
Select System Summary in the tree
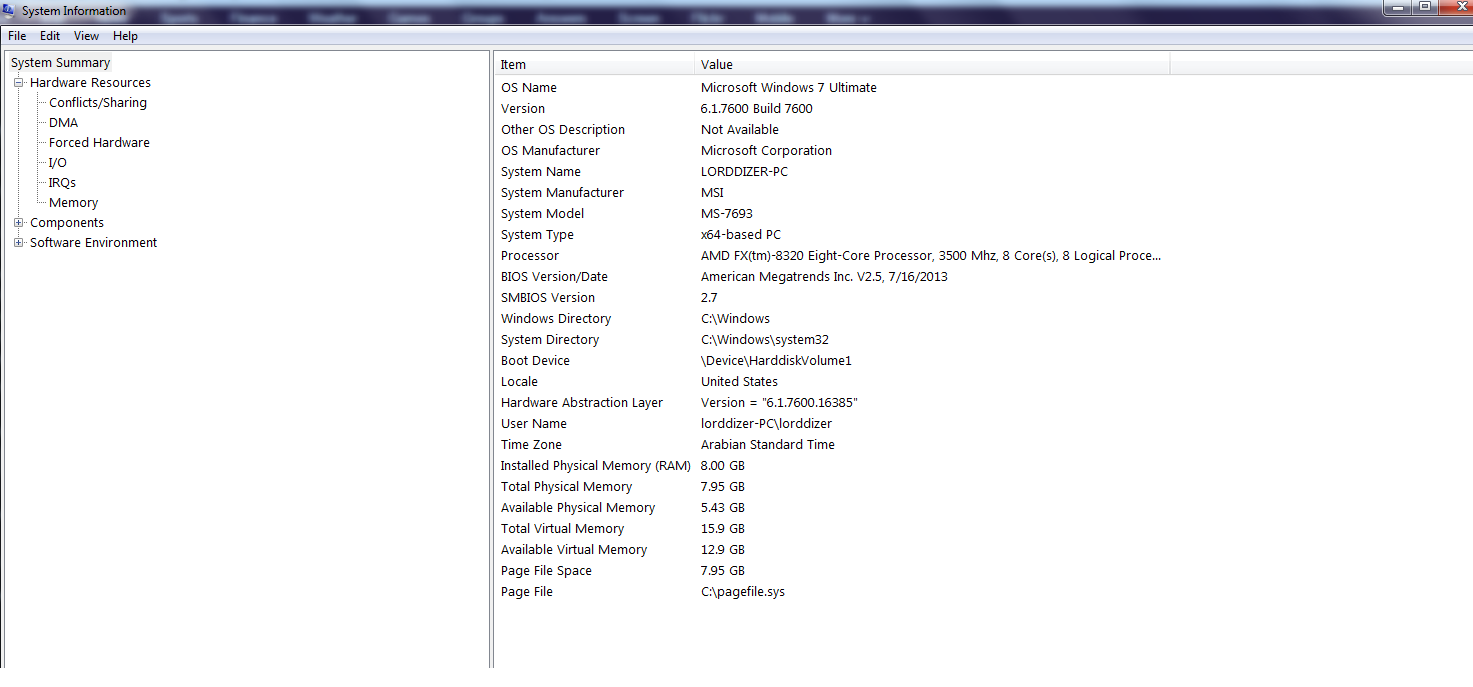pyautogui.click(x=61, y=63)
